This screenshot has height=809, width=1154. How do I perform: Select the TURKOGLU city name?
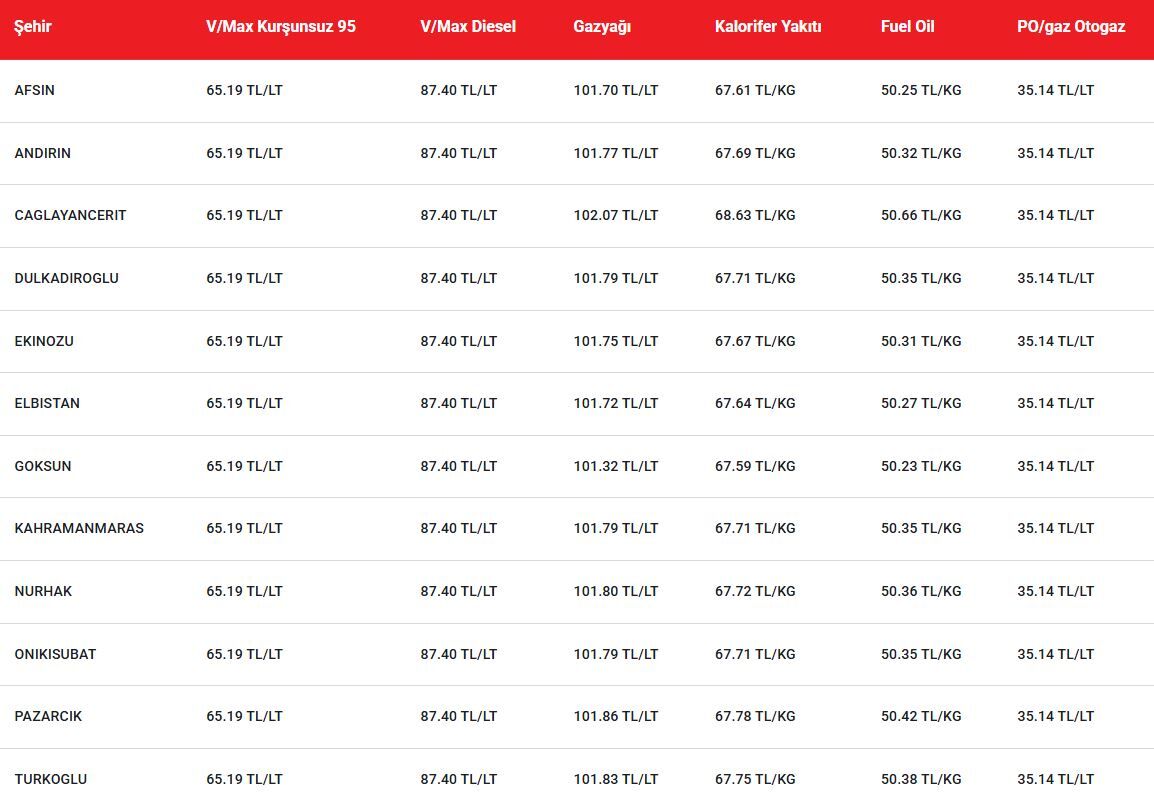(51, 779)
